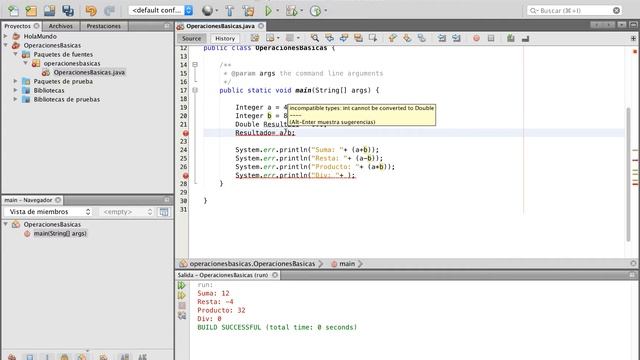Click Stop Macro Recording icon
Image resolution: width=640 pixels, height=360 pixels.
pos(491,38)
